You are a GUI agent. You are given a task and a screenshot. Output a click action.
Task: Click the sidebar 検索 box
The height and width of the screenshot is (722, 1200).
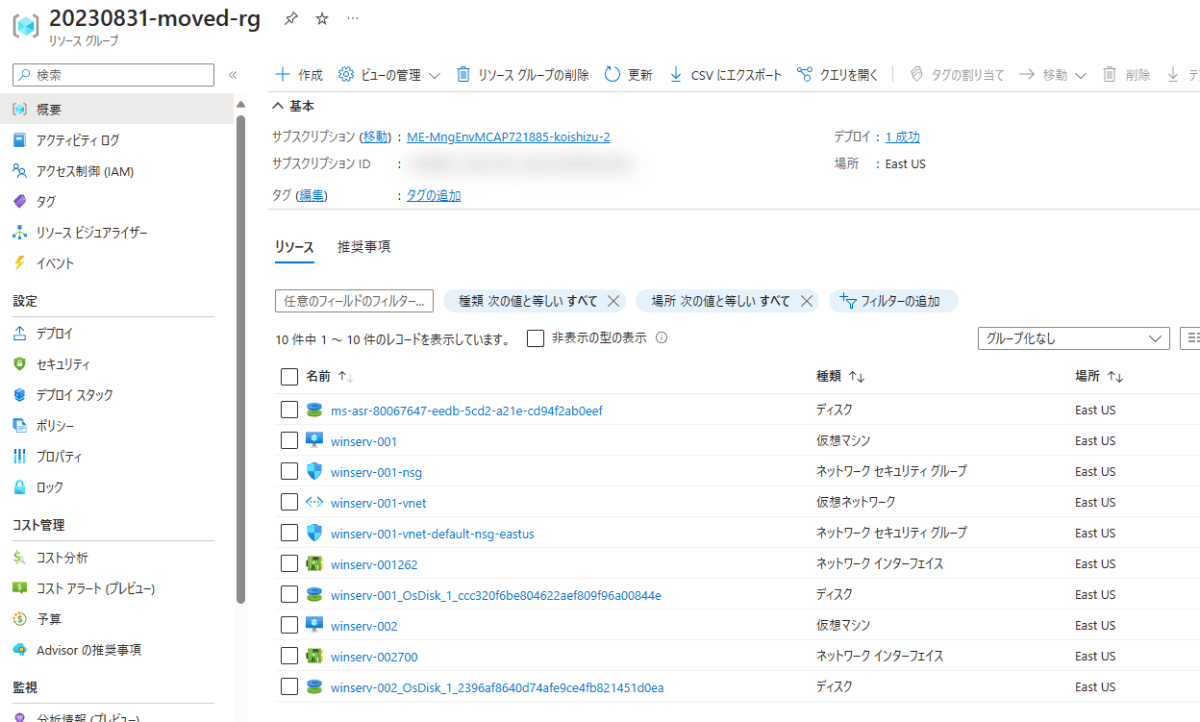113,75
